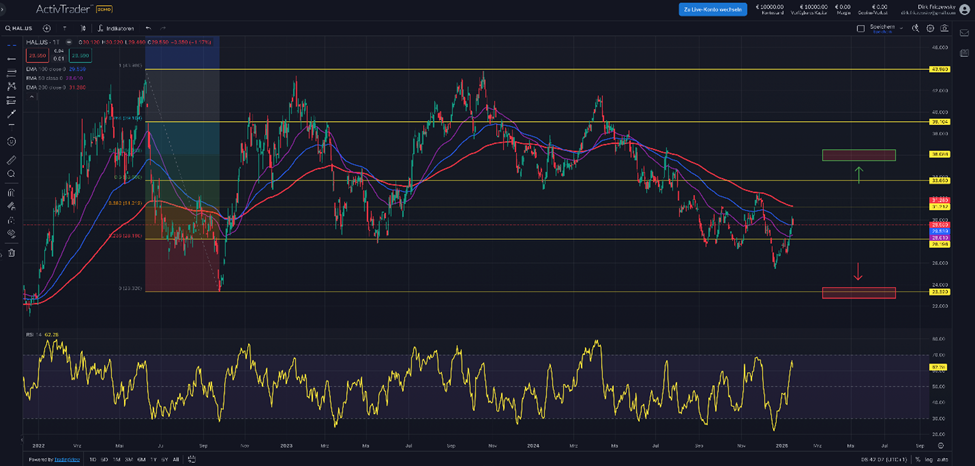Take chart snapshot with camera icon
This screenshot has height=466, width=975.
pos(946,28)
